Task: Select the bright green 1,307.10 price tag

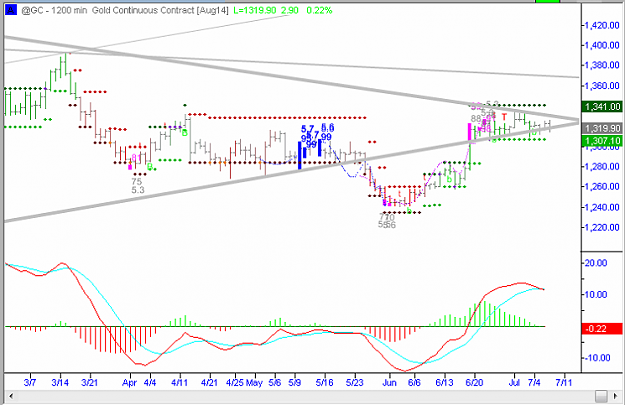Action: 601,141
